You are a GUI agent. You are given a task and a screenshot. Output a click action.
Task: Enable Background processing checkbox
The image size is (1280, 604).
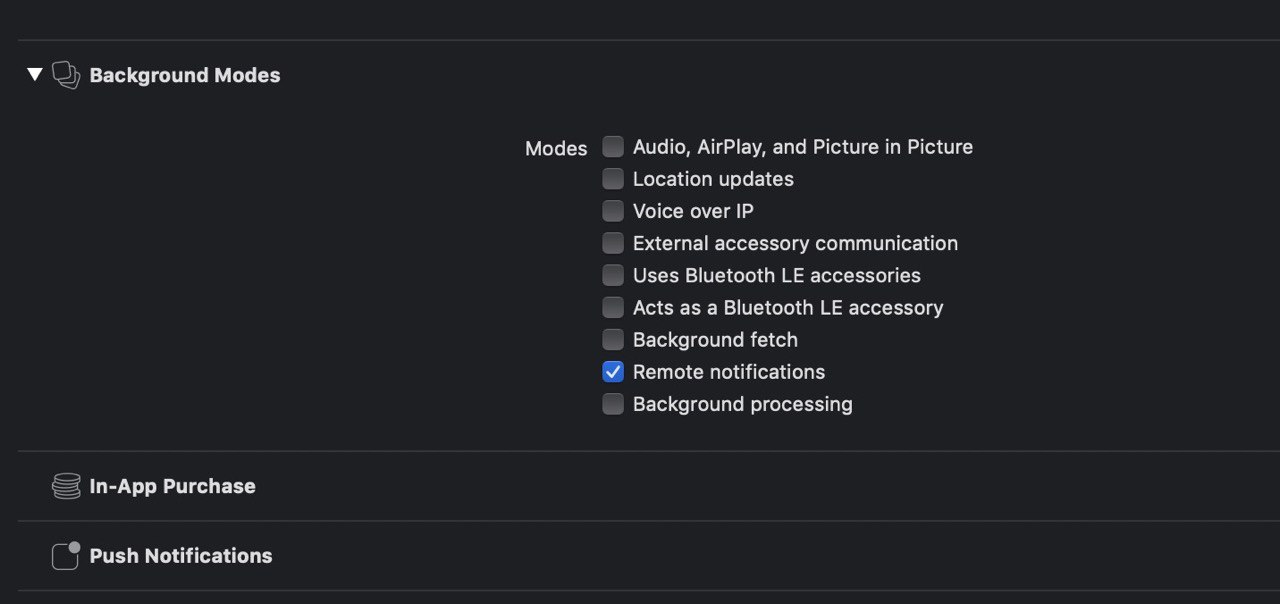tap(613, 404)
